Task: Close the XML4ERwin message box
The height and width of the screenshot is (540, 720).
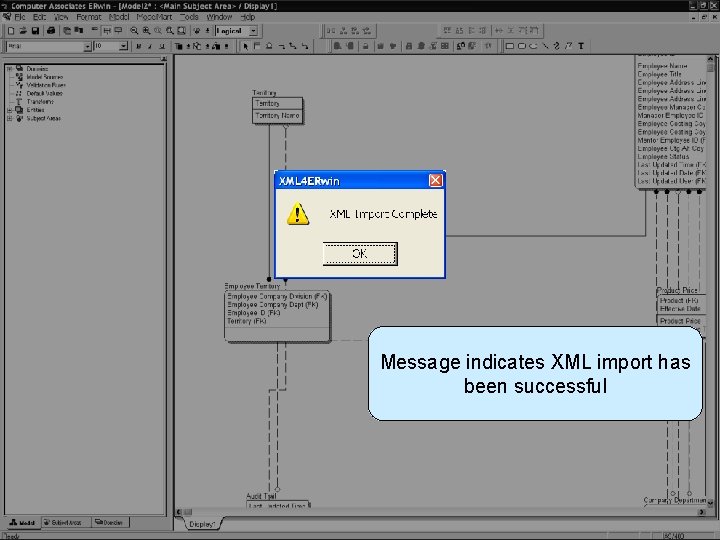Action: (435, 180)
